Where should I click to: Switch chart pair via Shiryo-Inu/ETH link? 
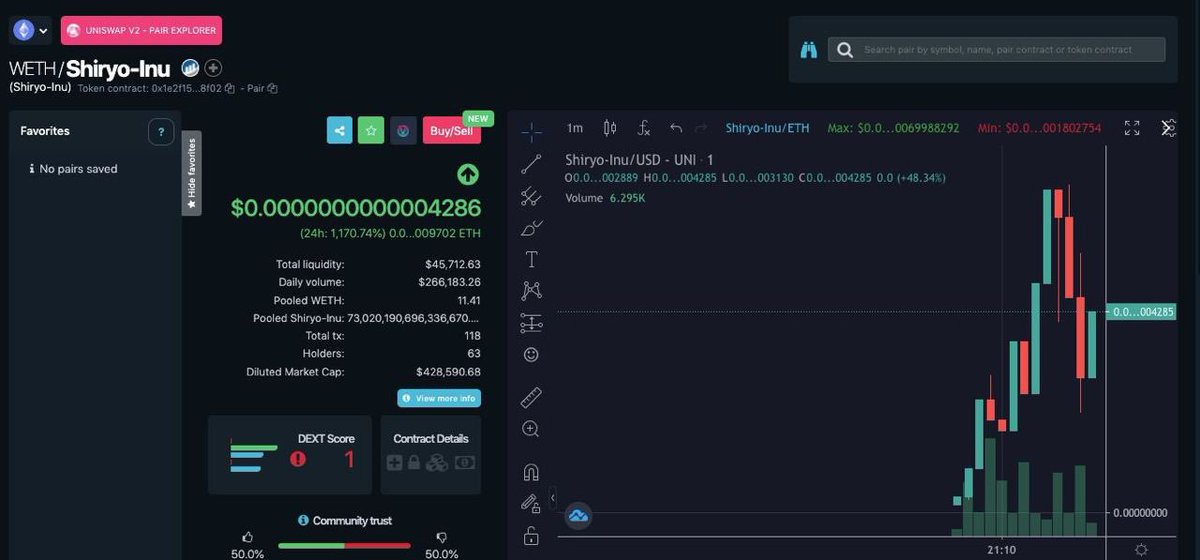[x=768, y=128]
